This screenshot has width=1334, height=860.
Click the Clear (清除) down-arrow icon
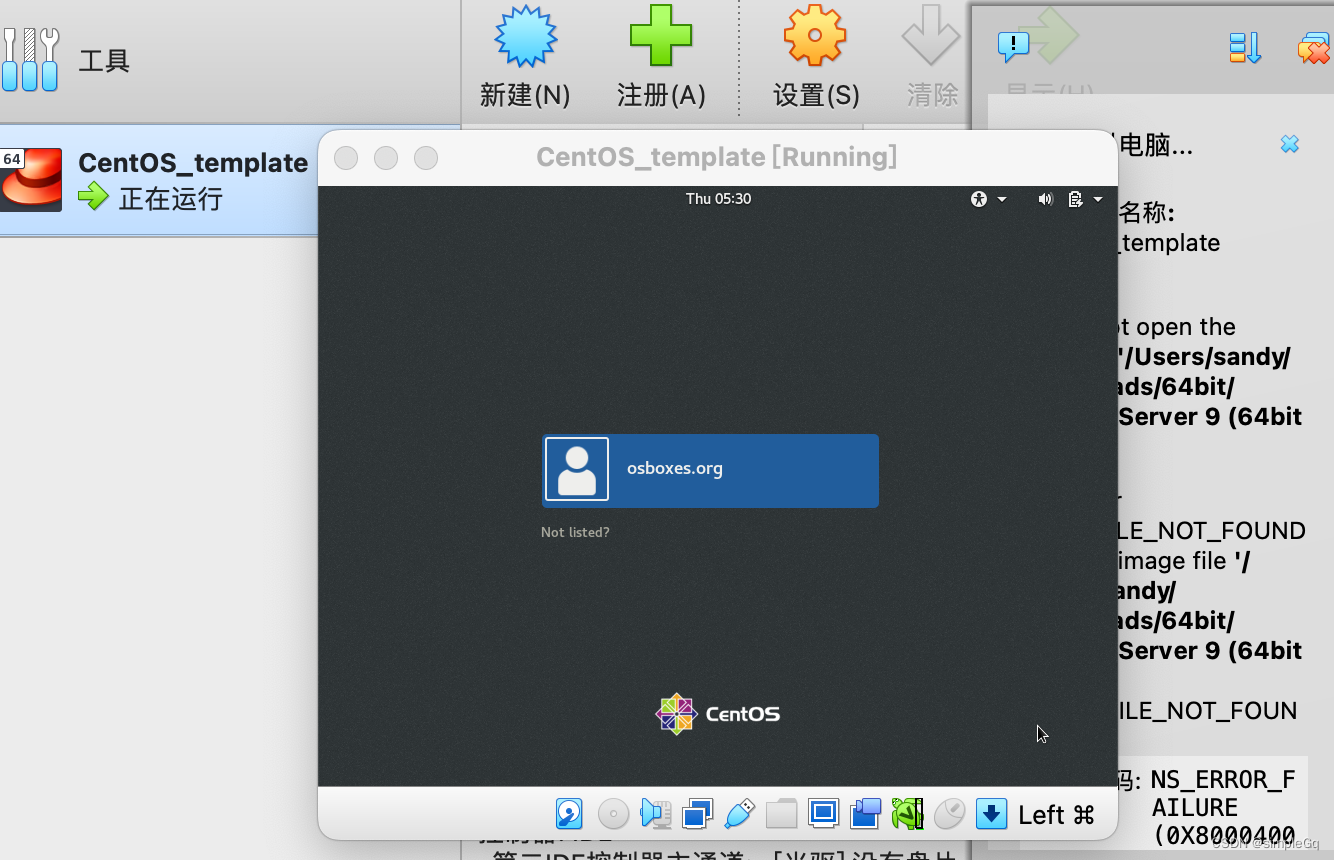(x=931, y=36)
